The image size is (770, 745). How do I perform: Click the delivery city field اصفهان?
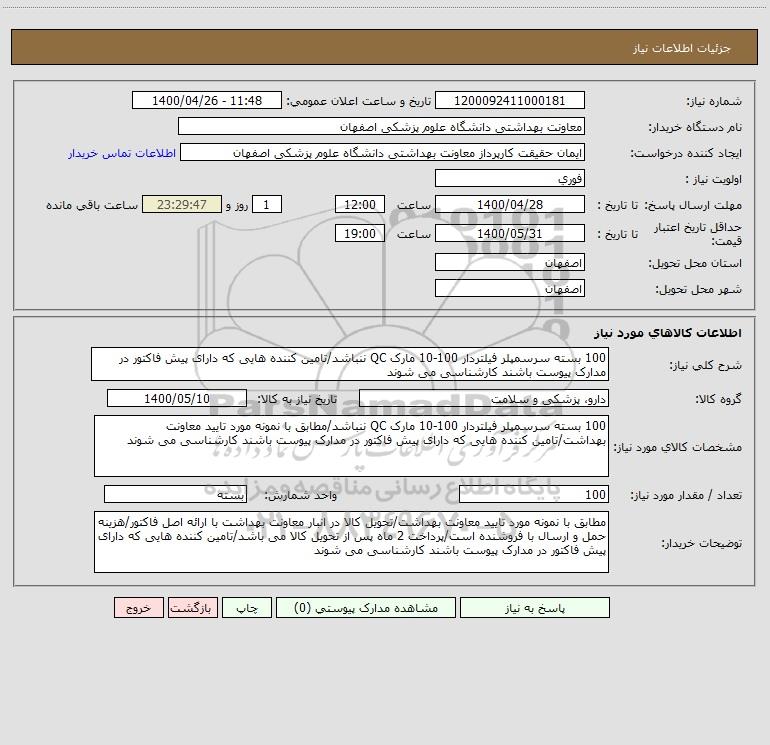510,288
